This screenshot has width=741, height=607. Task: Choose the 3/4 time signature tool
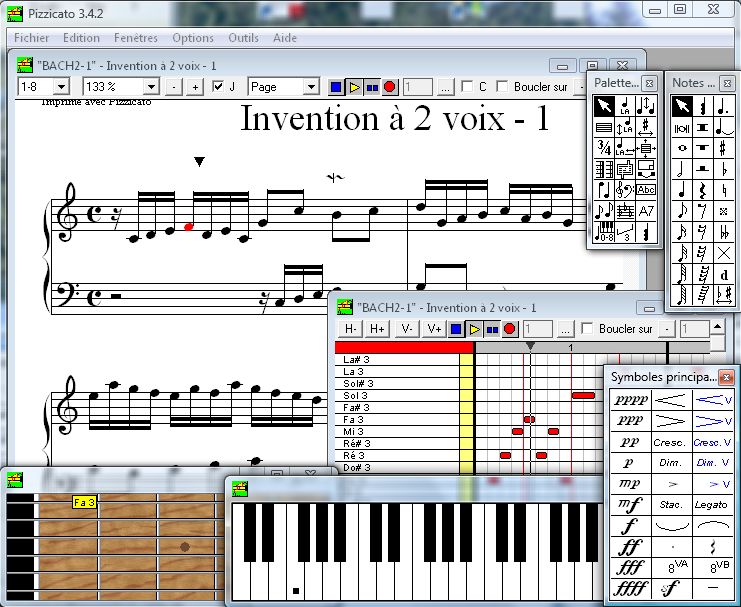[604, 148]
